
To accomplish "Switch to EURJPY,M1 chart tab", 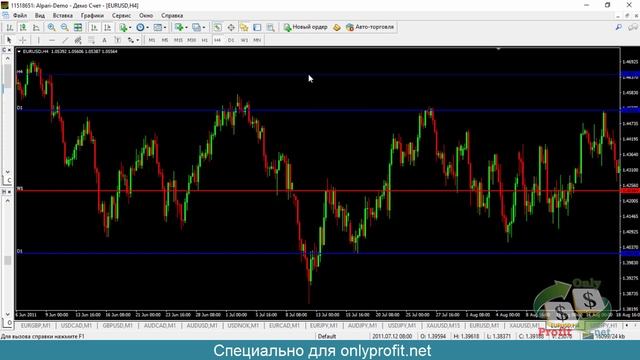I will tap(324, 326).
